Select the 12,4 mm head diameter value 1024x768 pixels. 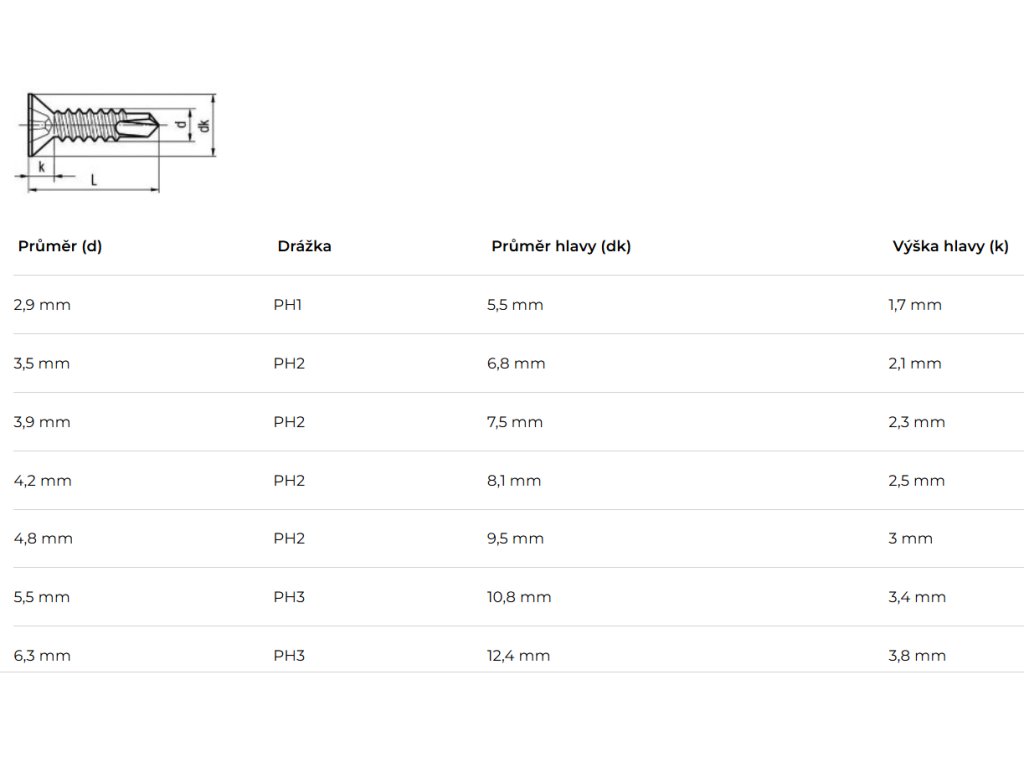coord(518,656)
